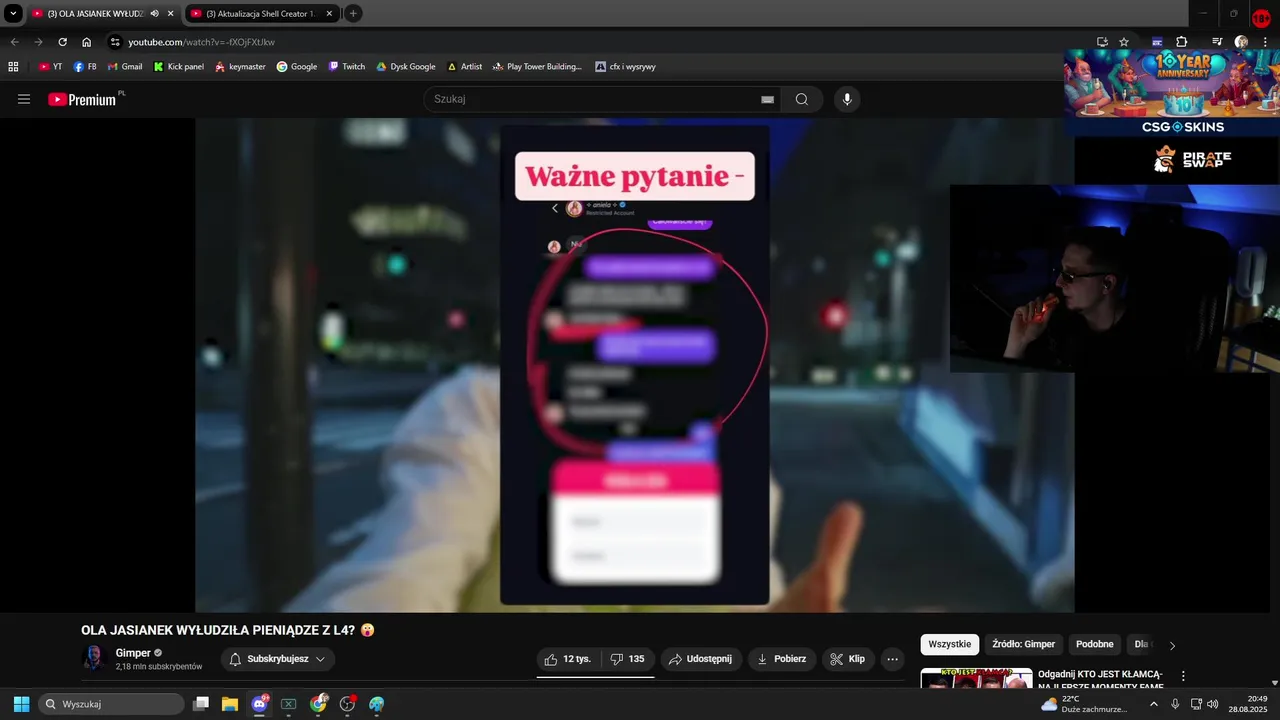Open the Kick panel bookmark
1280x720 pixels.
(x=178, y=67)
